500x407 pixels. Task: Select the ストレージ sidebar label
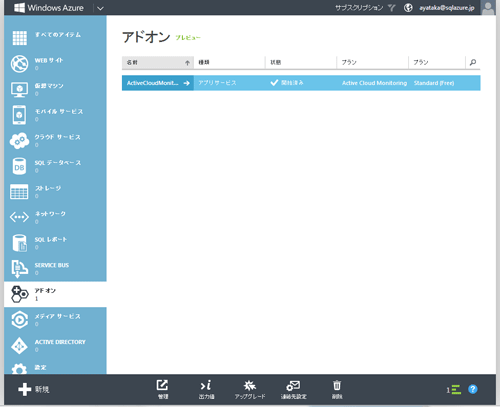click(48, 188)
